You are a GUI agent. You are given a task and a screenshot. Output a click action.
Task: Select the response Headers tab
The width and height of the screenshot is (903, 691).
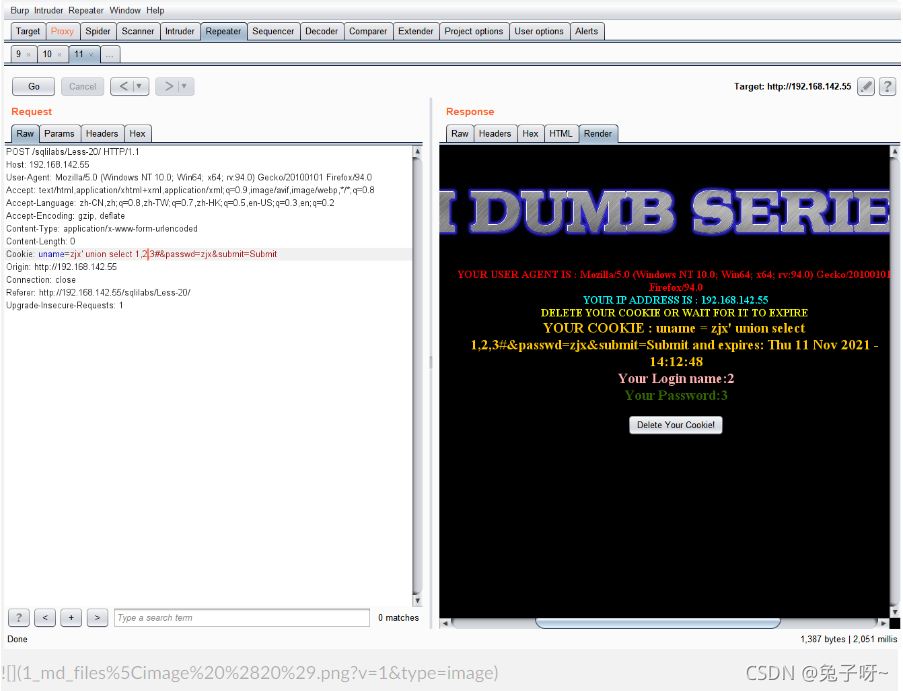(x=495, y=134)
